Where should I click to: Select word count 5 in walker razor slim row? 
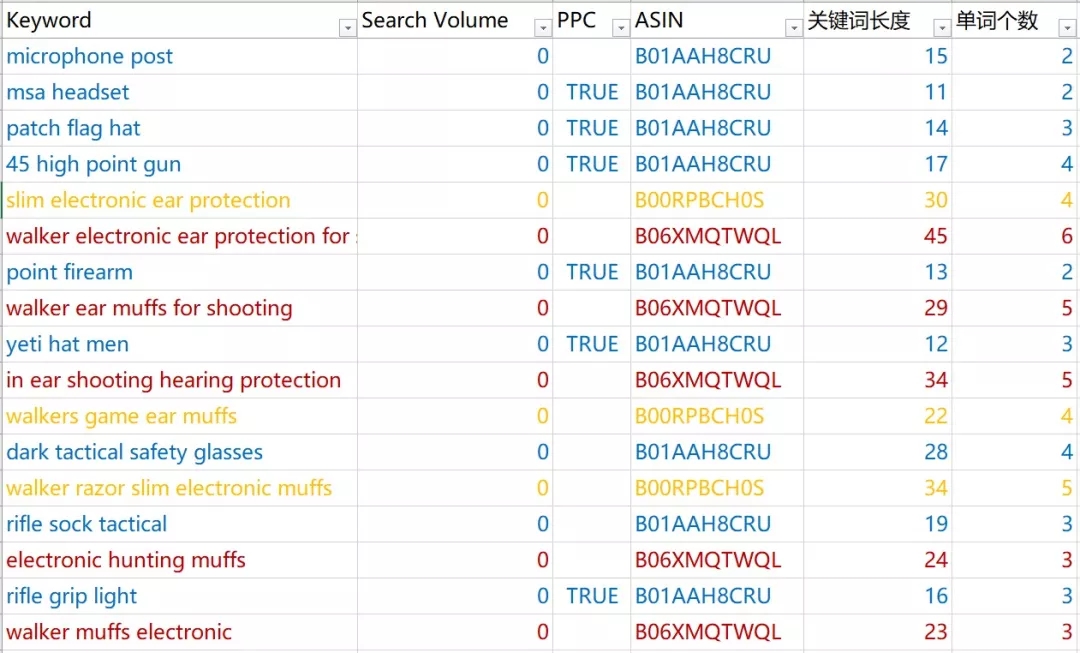pos(1015,488)
